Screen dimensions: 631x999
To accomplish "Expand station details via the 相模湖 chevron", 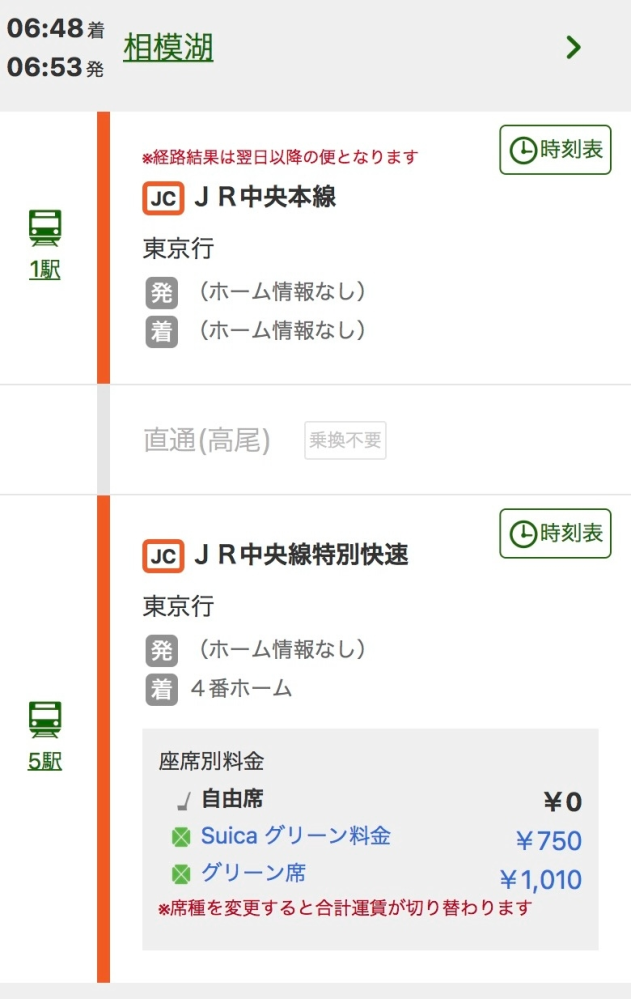I will click(x=575, y=47).
